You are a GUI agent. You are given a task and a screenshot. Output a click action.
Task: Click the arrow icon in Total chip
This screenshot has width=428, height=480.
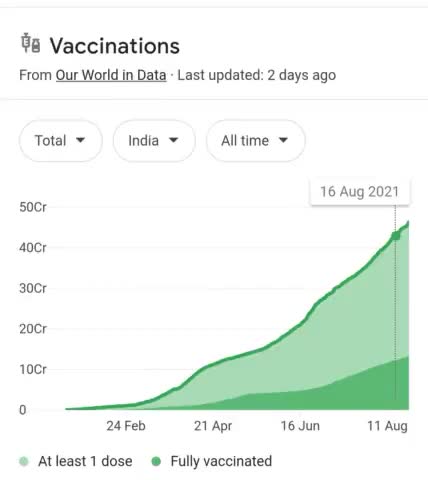tap(80, 140)
